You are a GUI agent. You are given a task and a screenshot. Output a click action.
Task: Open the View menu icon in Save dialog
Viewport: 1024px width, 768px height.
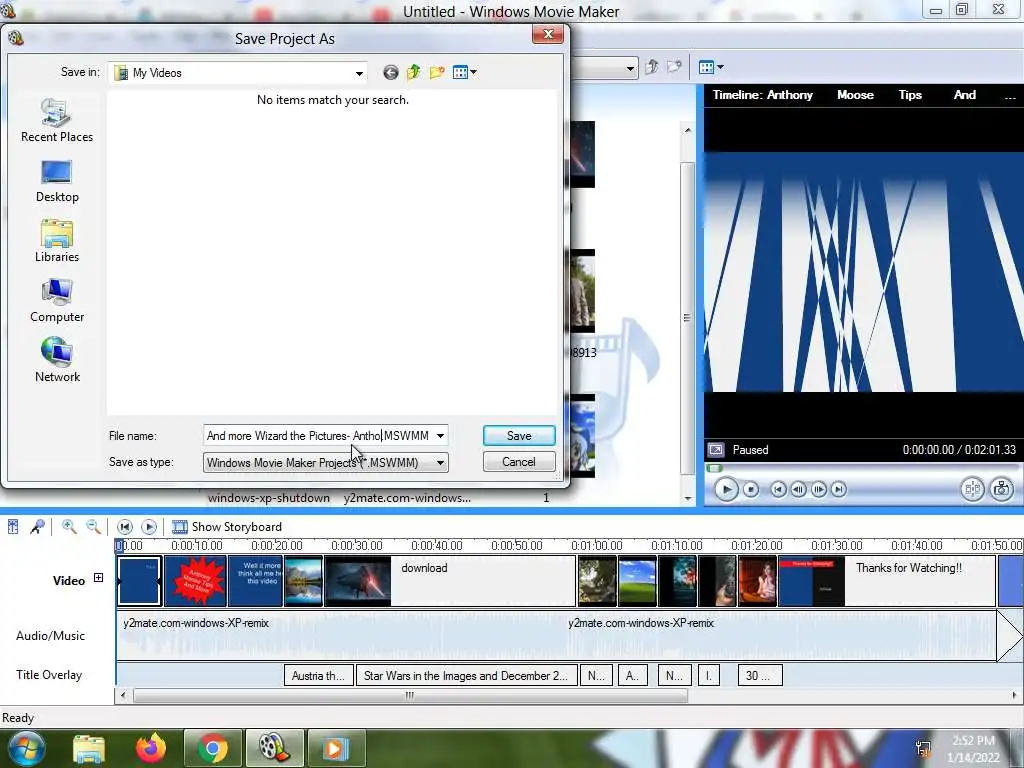click(x=464, y=72)
